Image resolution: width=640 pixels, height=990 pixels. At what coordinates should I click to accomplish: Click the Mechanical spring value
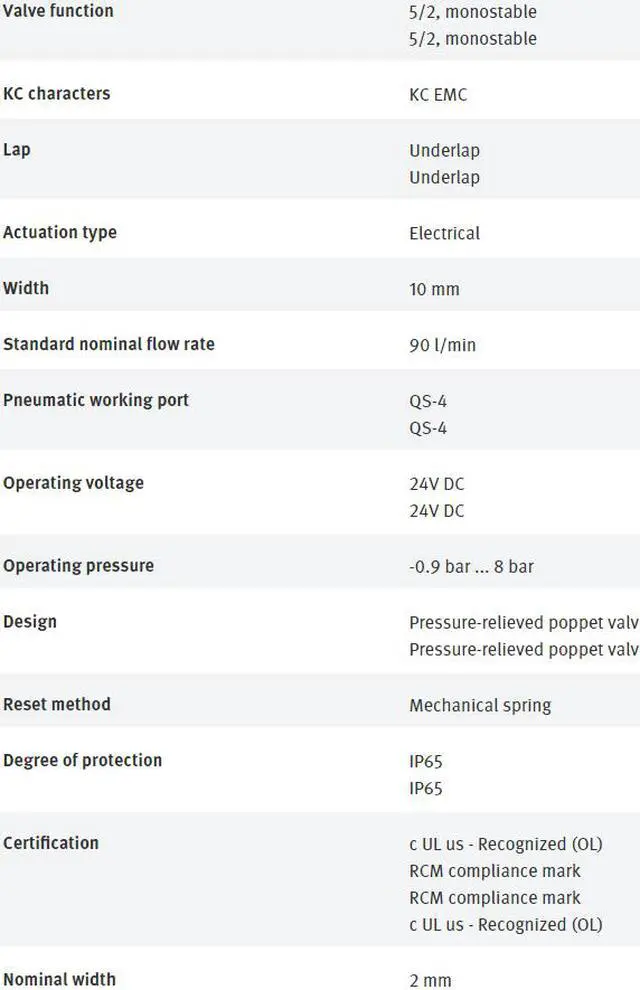pyautogui.click(x=480, y=705)
